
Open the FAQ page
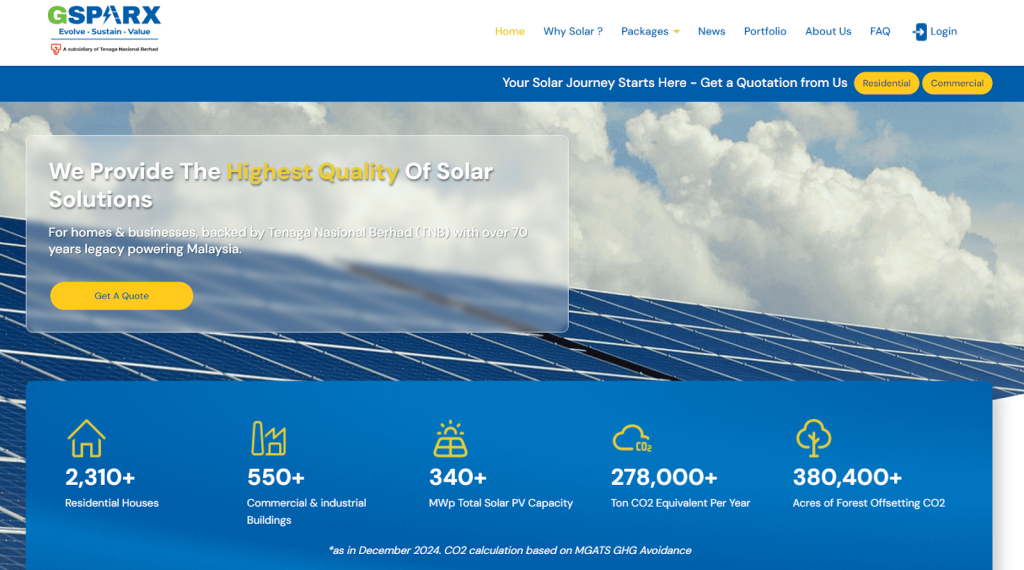[879, 32]
